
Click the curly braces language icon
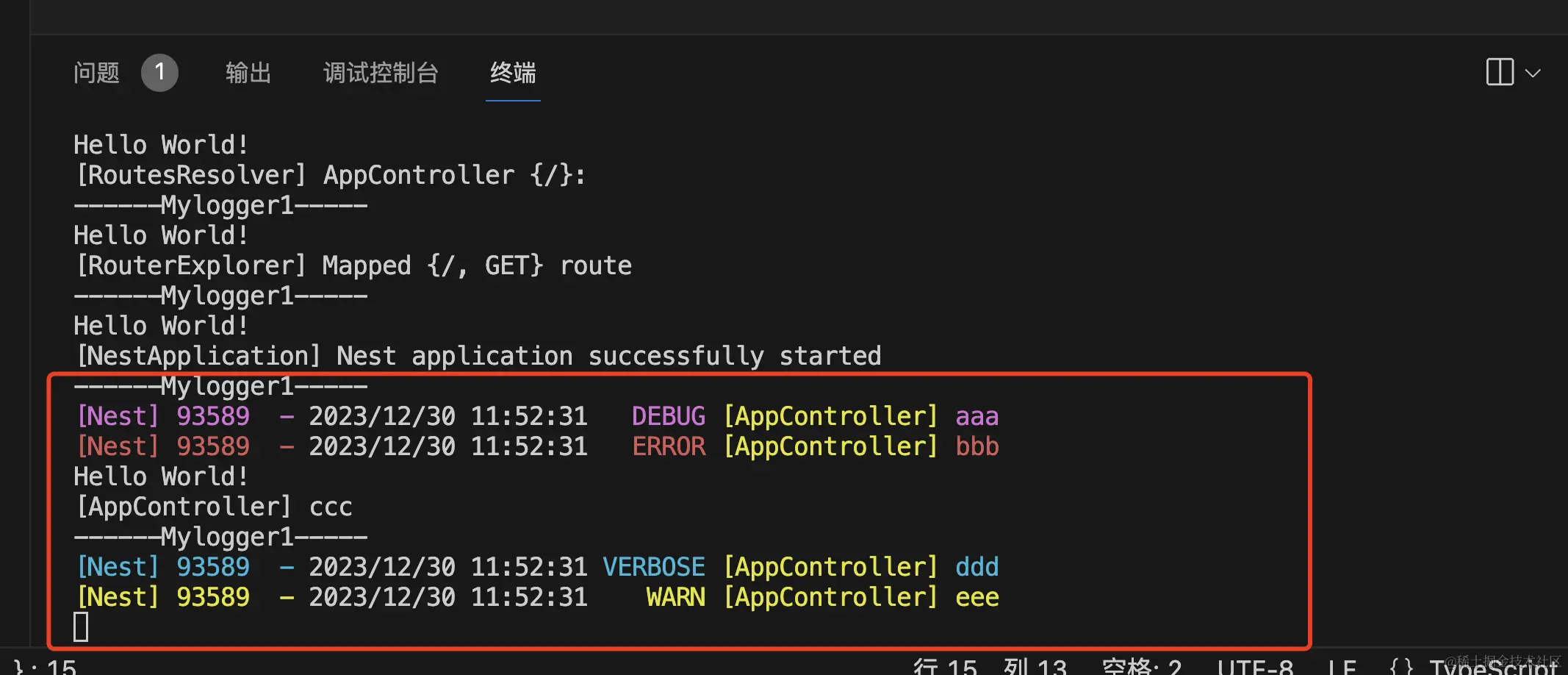(x=1401, y=666)
